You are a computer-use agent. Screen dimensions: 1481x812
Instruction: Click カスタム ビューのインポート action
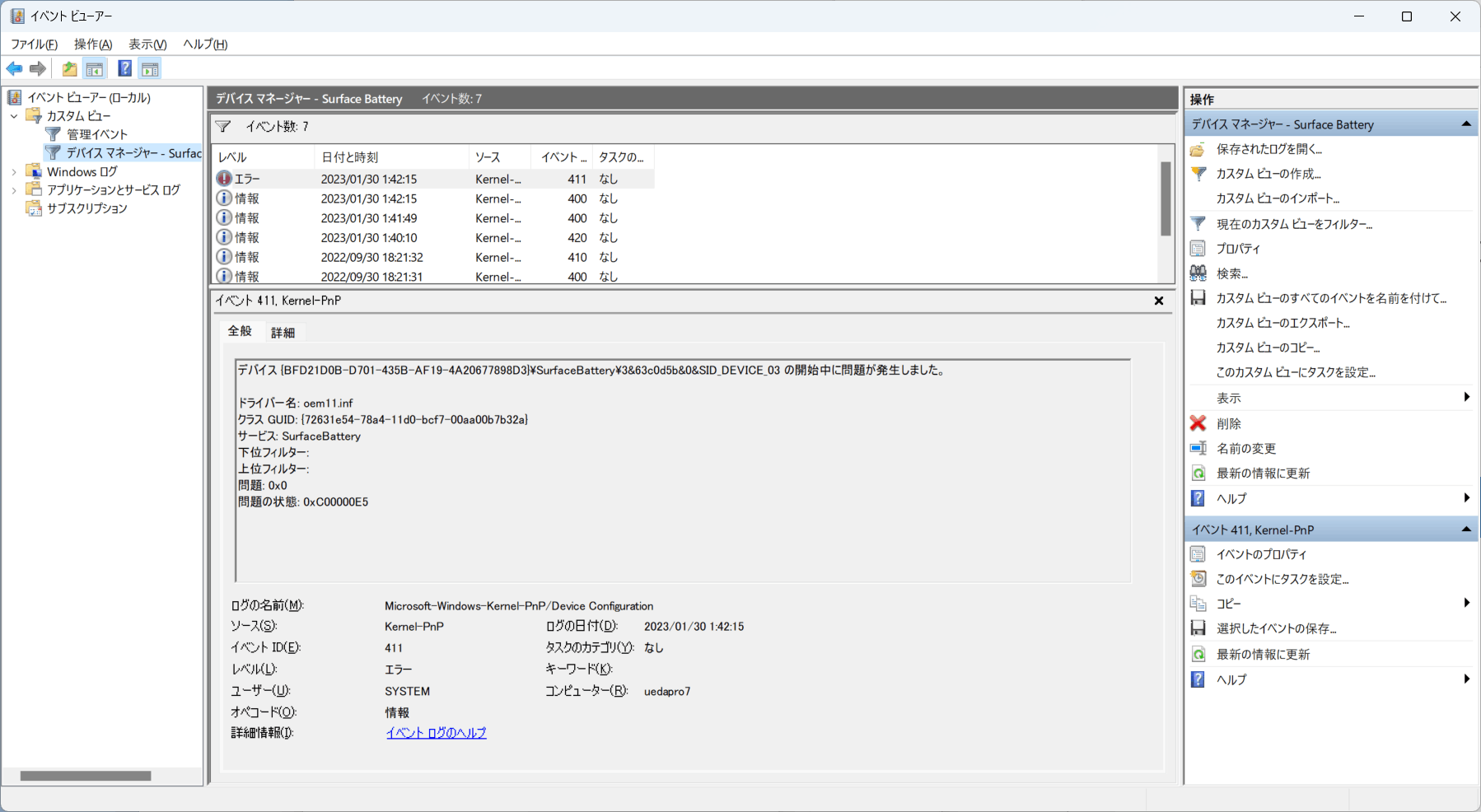tap(1278, 198)
